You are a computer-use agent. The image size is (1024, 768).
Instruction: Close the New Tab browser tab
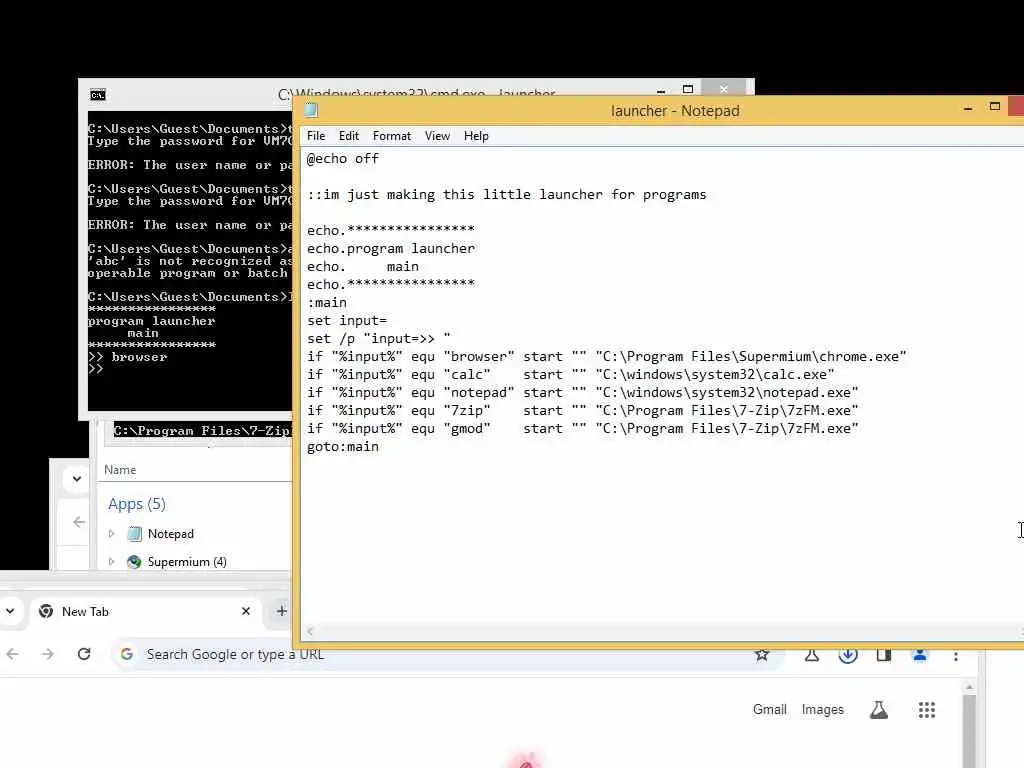coord(246,611)
